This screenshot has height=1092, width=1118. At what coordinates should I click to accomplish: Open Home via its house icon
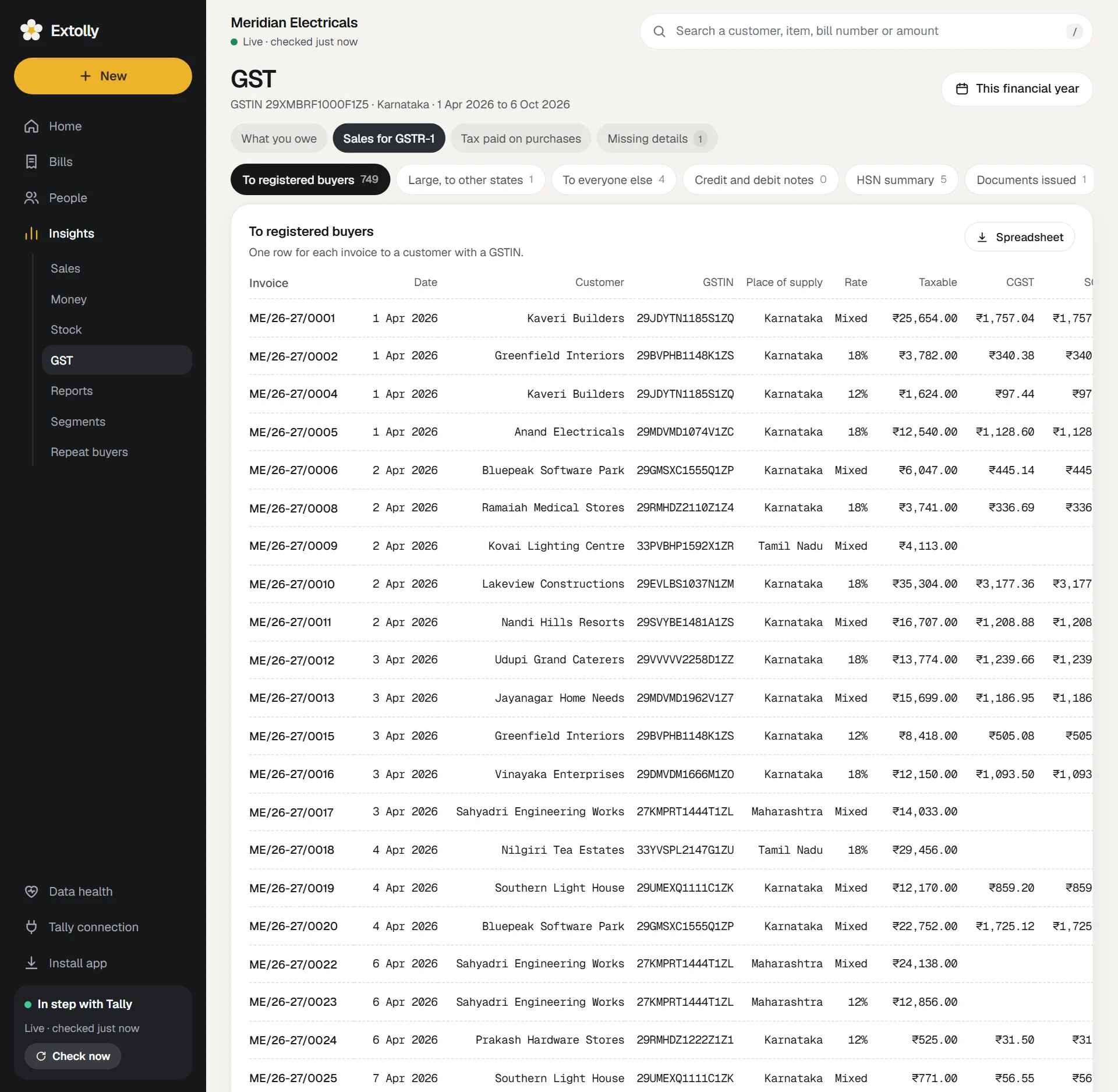pos(31,126)
